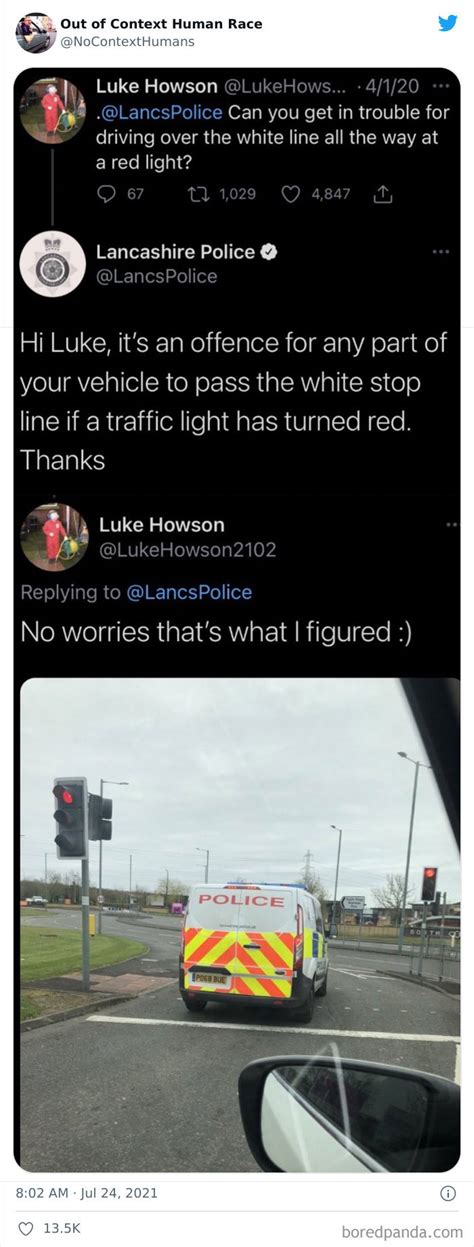
Task: Open Out of Context Human Race avatar
Action: [x=35, y=33]
